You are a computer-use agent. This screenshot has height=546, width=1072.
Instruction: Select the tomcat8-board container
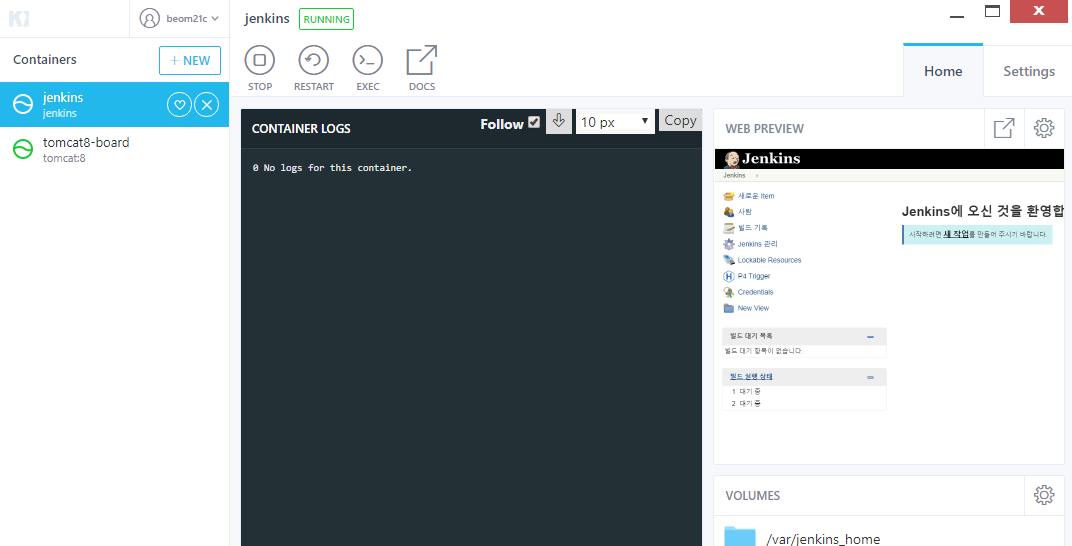114,150
